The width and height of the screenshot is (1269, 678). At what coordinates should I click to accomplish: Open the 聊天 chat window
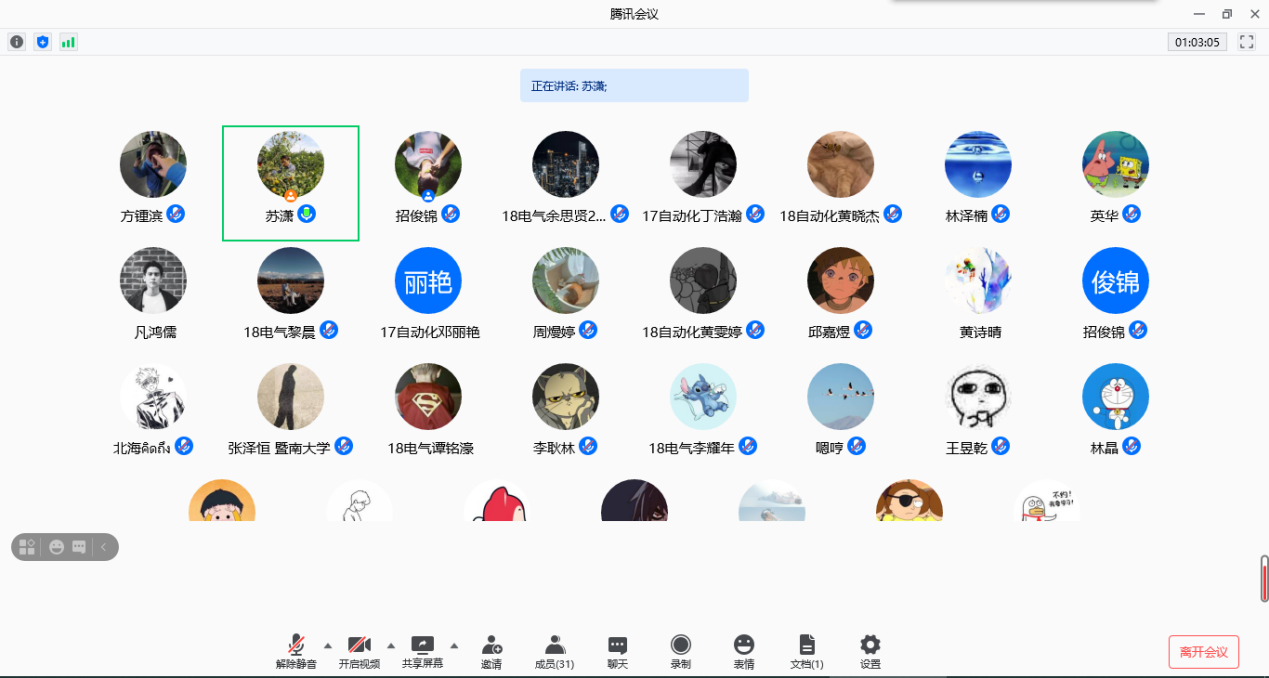pyautogui.click(x=618, y=651)
